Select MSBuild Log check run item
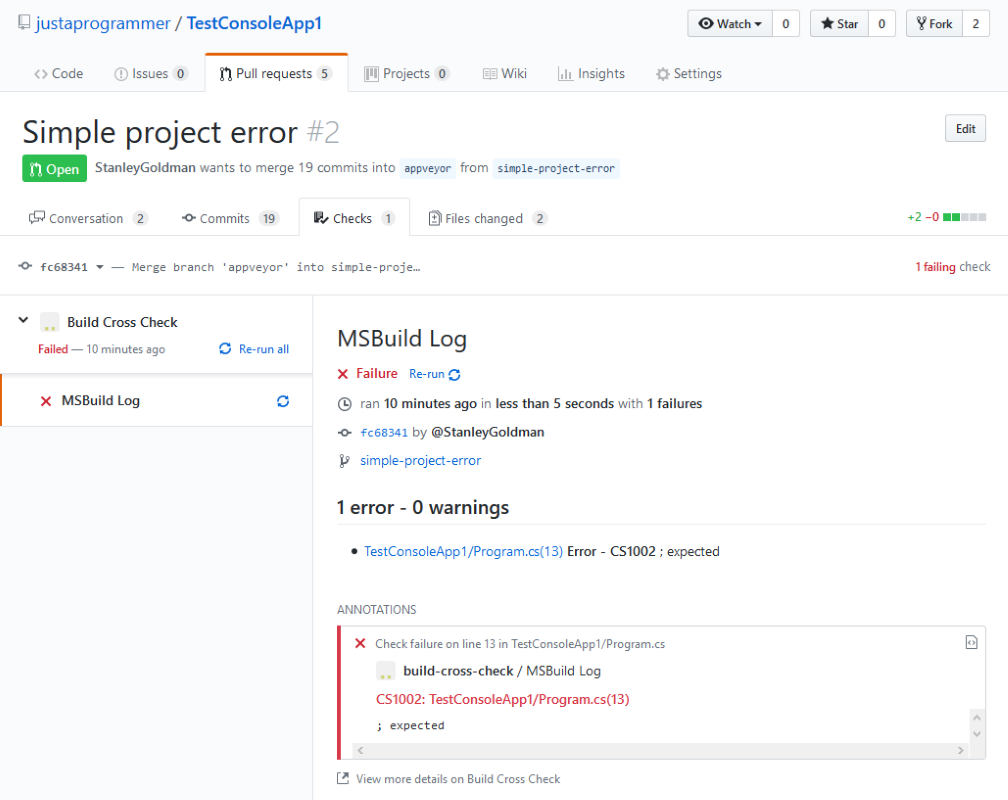1008x800 pixels. (x=156, y=401)
